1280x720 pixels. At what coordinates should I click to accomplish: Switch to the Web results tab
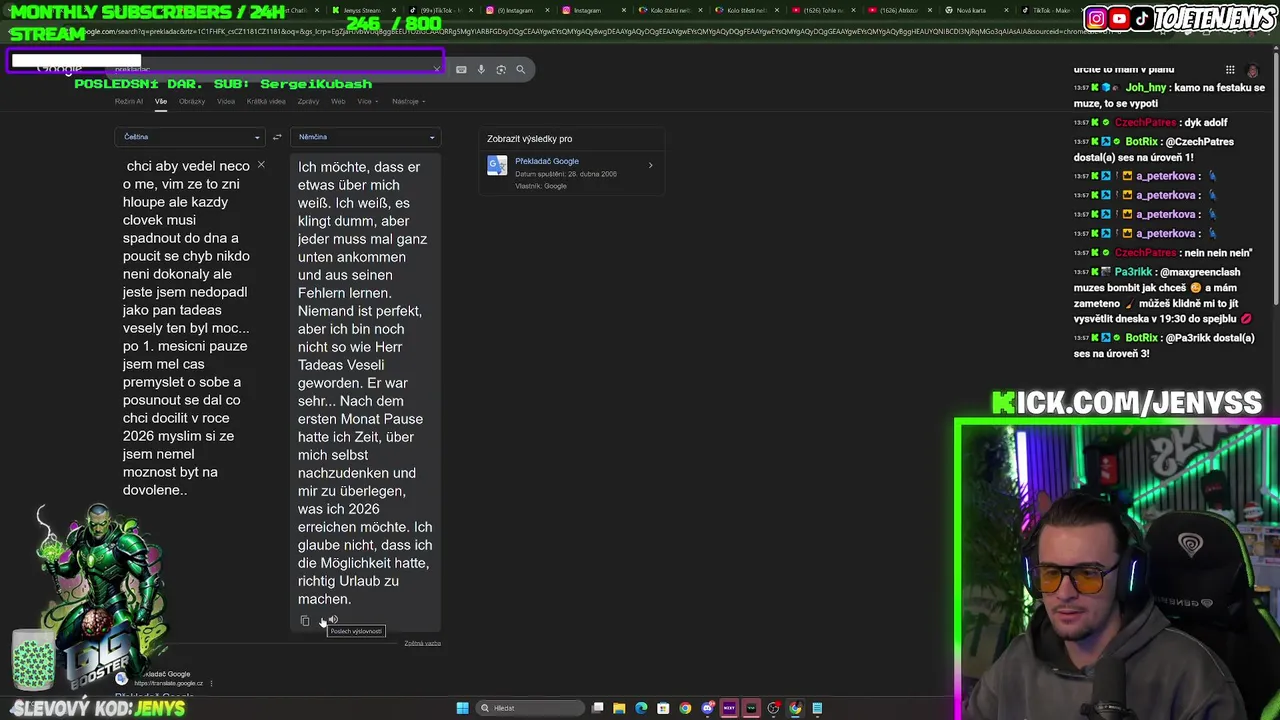(x=338, y=101)
